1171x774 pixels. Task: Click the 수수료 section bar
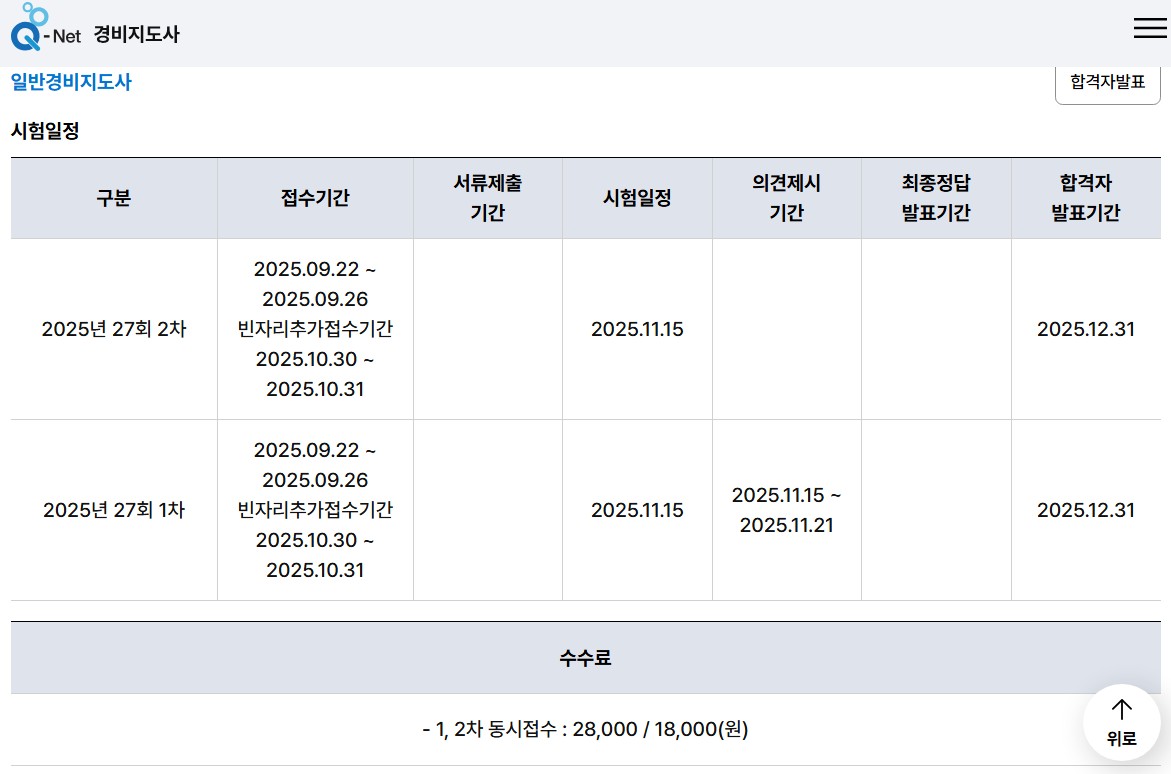[585, 656]
